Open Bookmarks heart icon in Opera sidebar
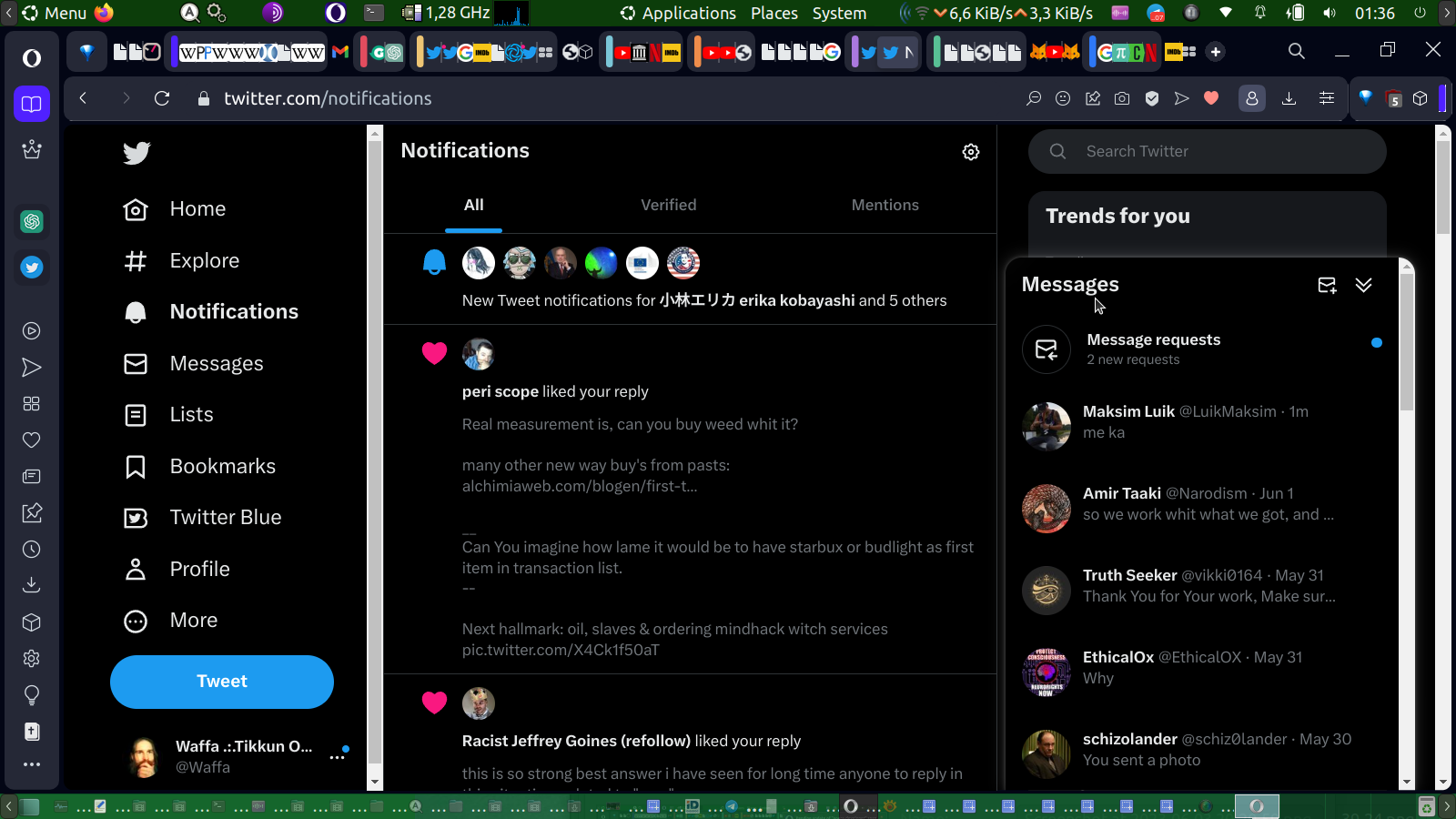 (x=32, y=440)
